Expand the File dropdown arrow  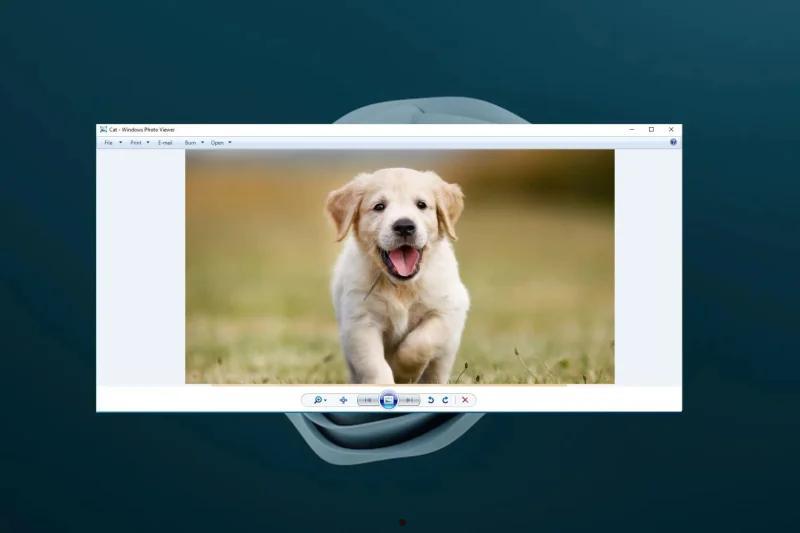pos(121,143)
